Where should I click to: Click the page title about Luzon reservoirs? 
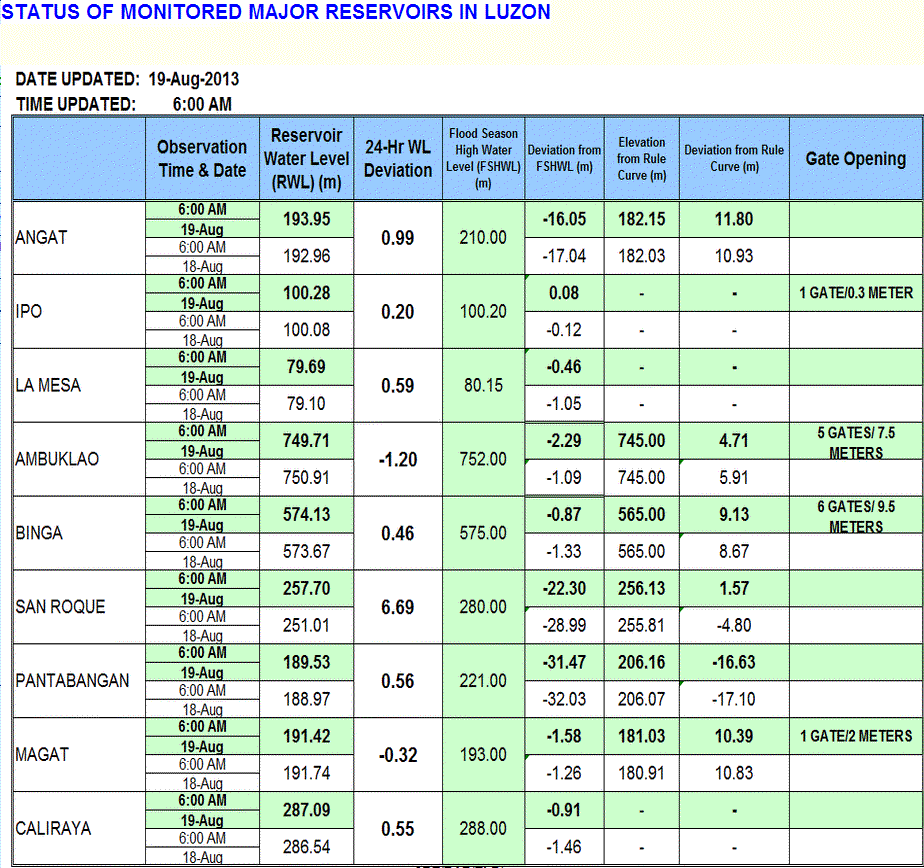tap(276, 12)
